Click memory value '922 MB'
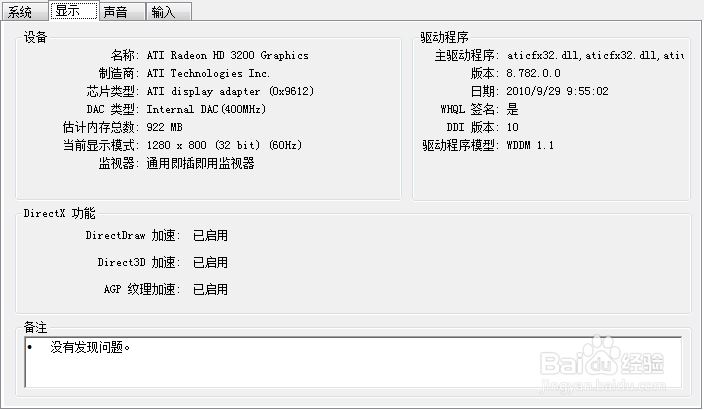Image resolution: width=704 pixels, height=410 pixels. click(164, 127)
